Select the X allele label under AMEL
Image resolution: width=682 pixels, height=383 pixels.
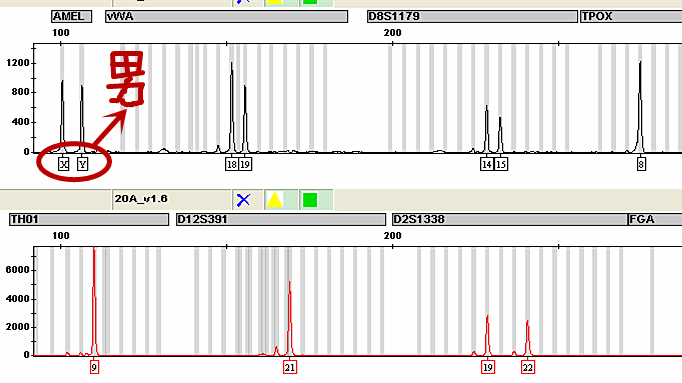[x=64, y=164]
